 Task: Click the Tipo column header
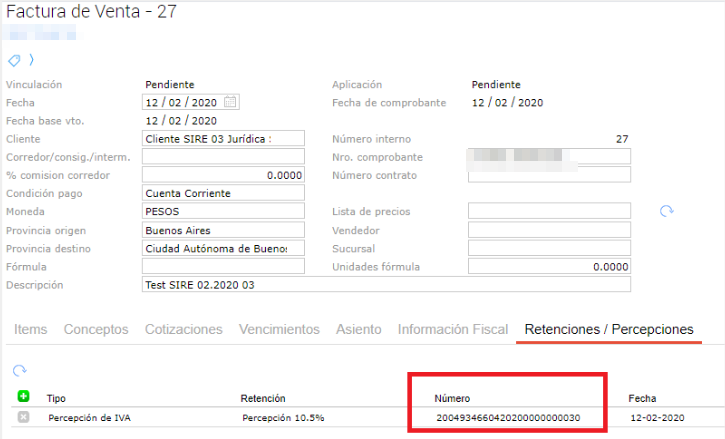click(56, 398)
